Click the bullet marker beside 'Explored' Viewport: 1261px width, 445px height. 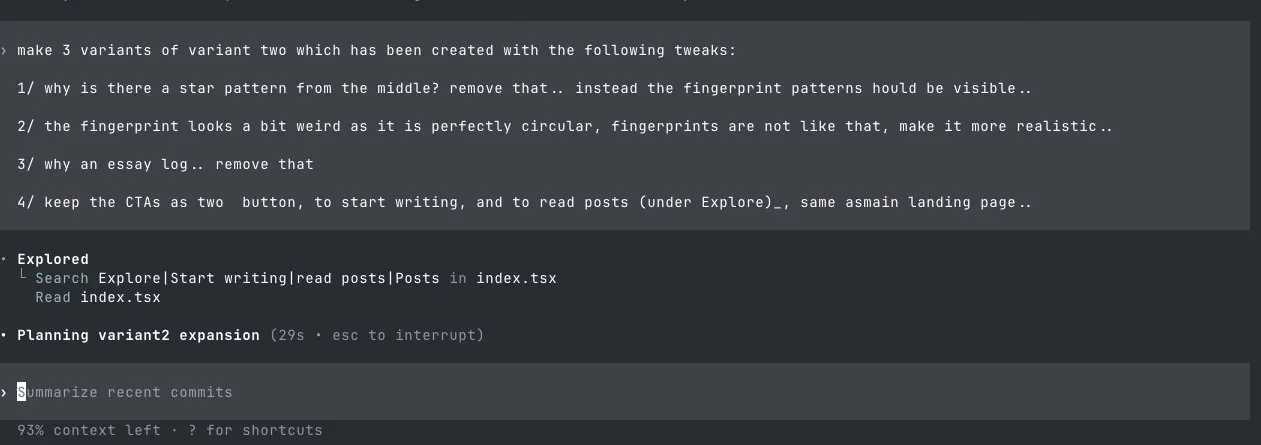5,260
